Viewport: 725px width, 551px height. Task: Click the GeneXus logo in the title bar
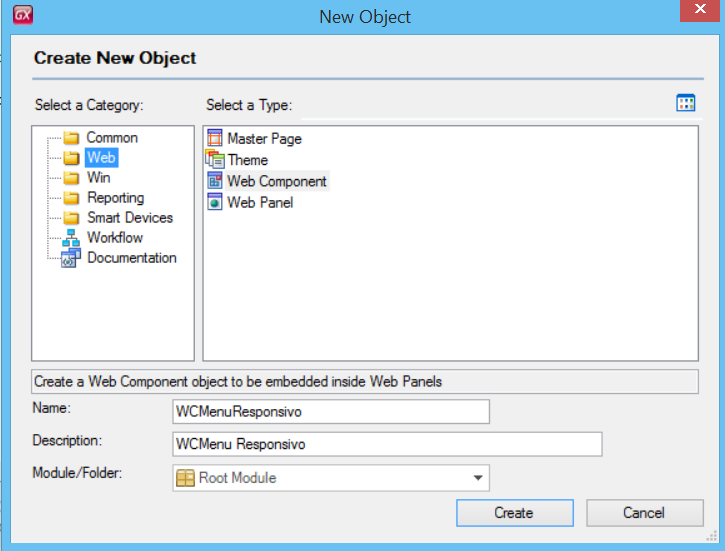(x=23, y=14)
